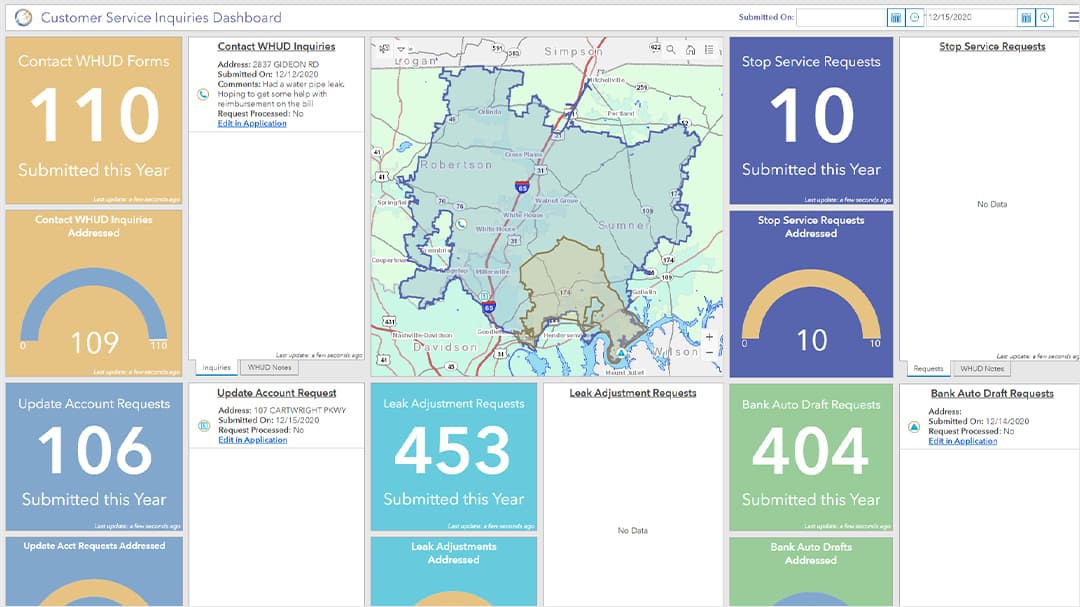Screen dimensions: 1080x607
Task: Open Edit in Application link for Gideon Rd
Action: click(x=252, y=123)
